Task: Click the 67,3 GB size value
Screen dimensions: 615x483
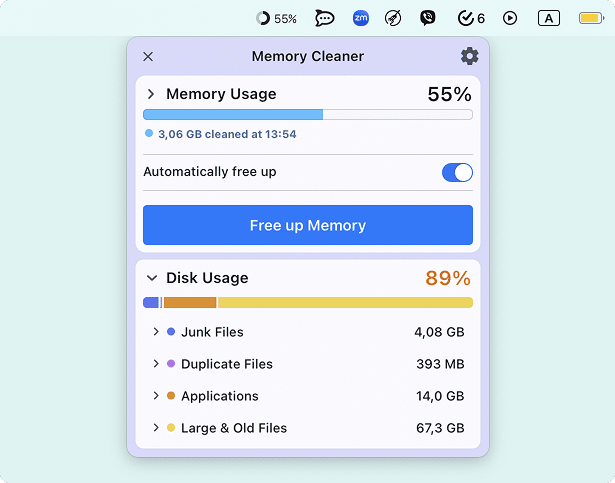Action: [440, 428]
